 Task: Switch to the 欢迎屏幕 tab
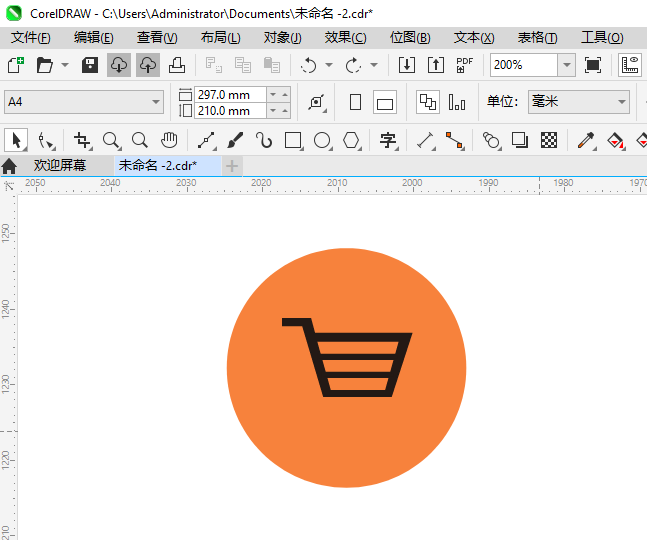(x=60, y=165)
